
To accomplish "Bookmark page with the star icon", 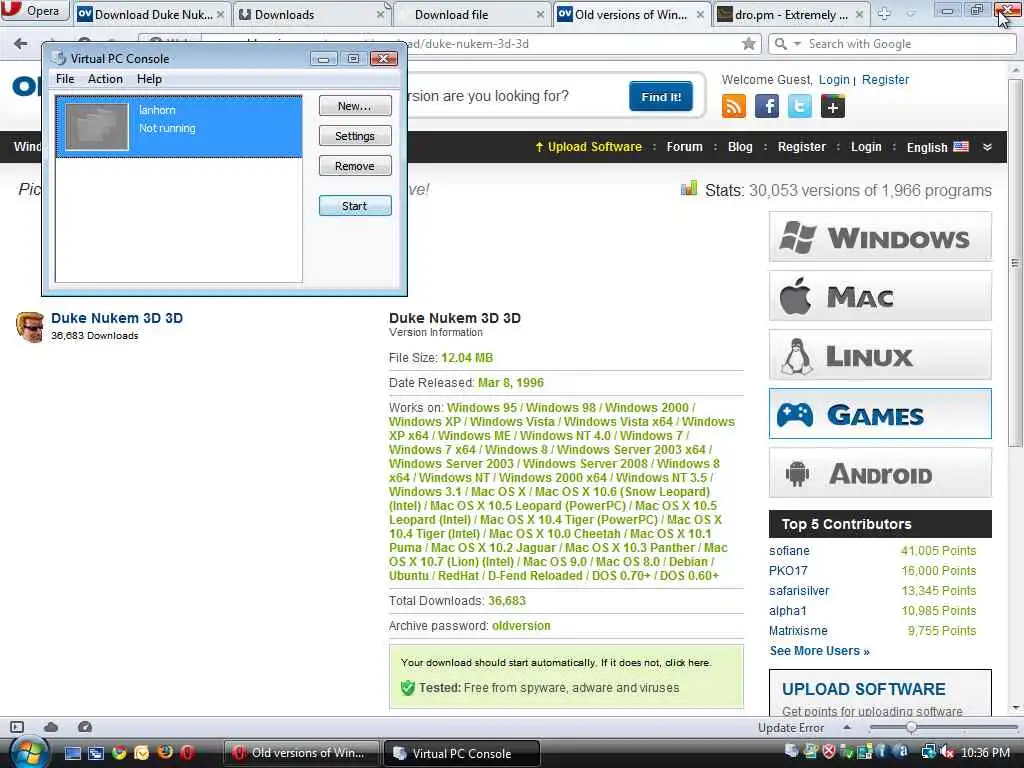I will [748, 44].
